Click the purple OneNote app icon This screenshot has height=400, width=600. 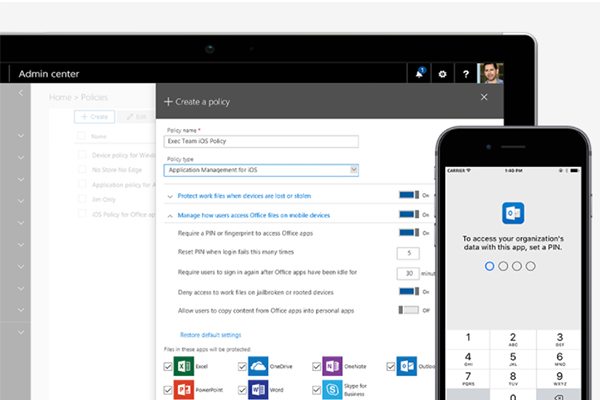click(332, 366)
